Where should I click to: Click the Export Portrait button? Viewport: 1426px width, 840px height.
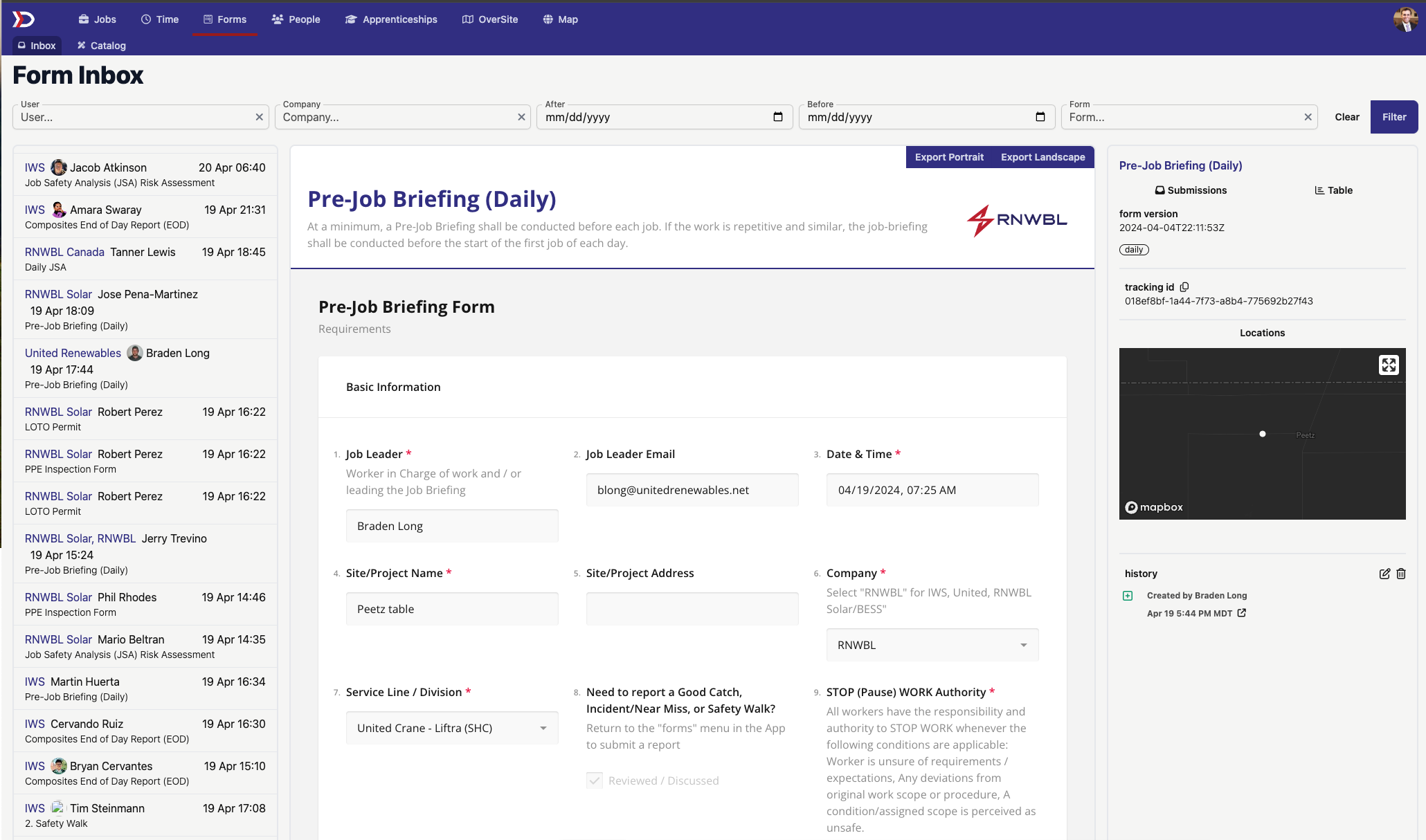[949, 157]
